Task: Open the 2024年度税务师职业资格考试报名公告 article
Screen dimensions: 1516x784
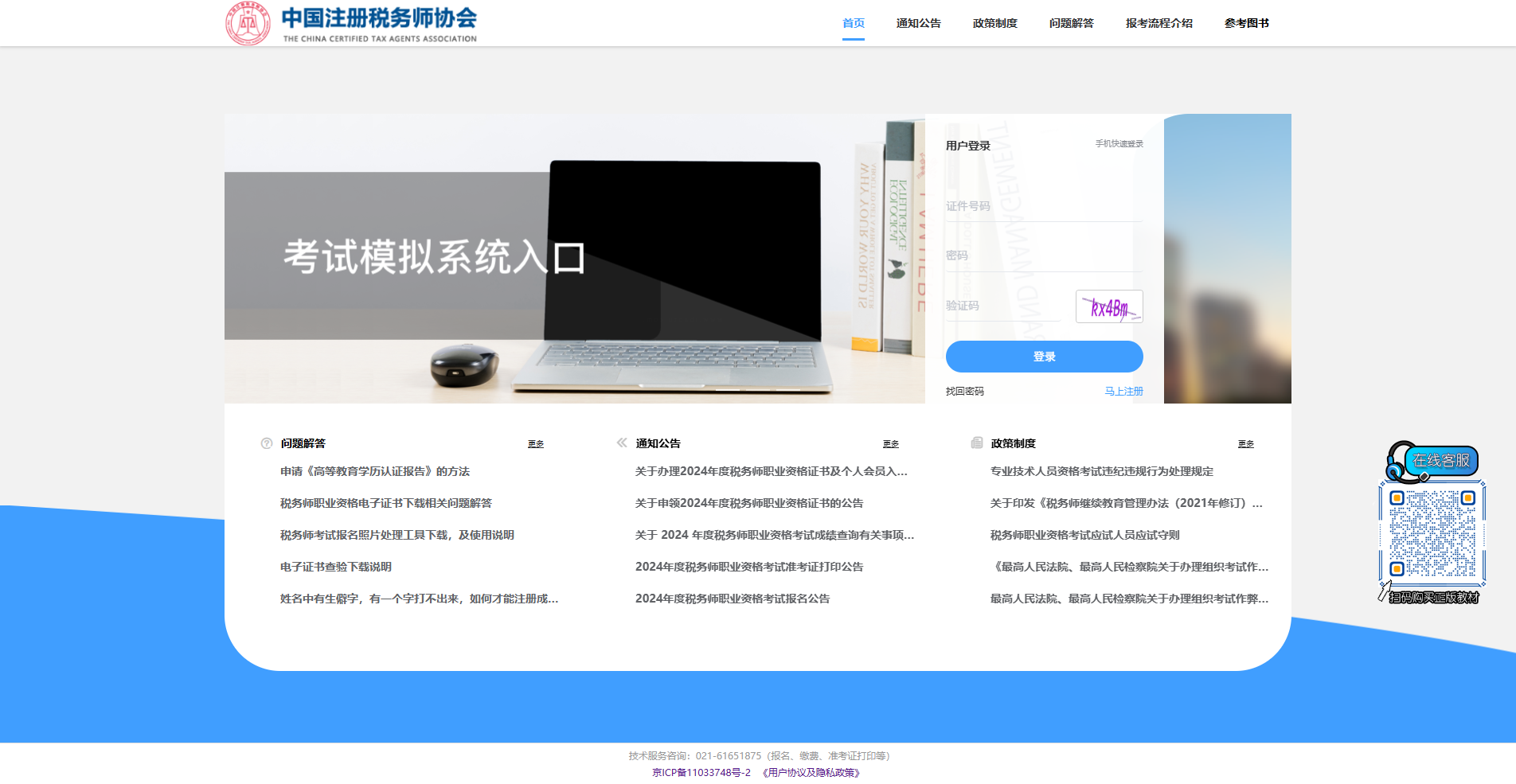Action: pyautogui.click(x=732, y=599)
